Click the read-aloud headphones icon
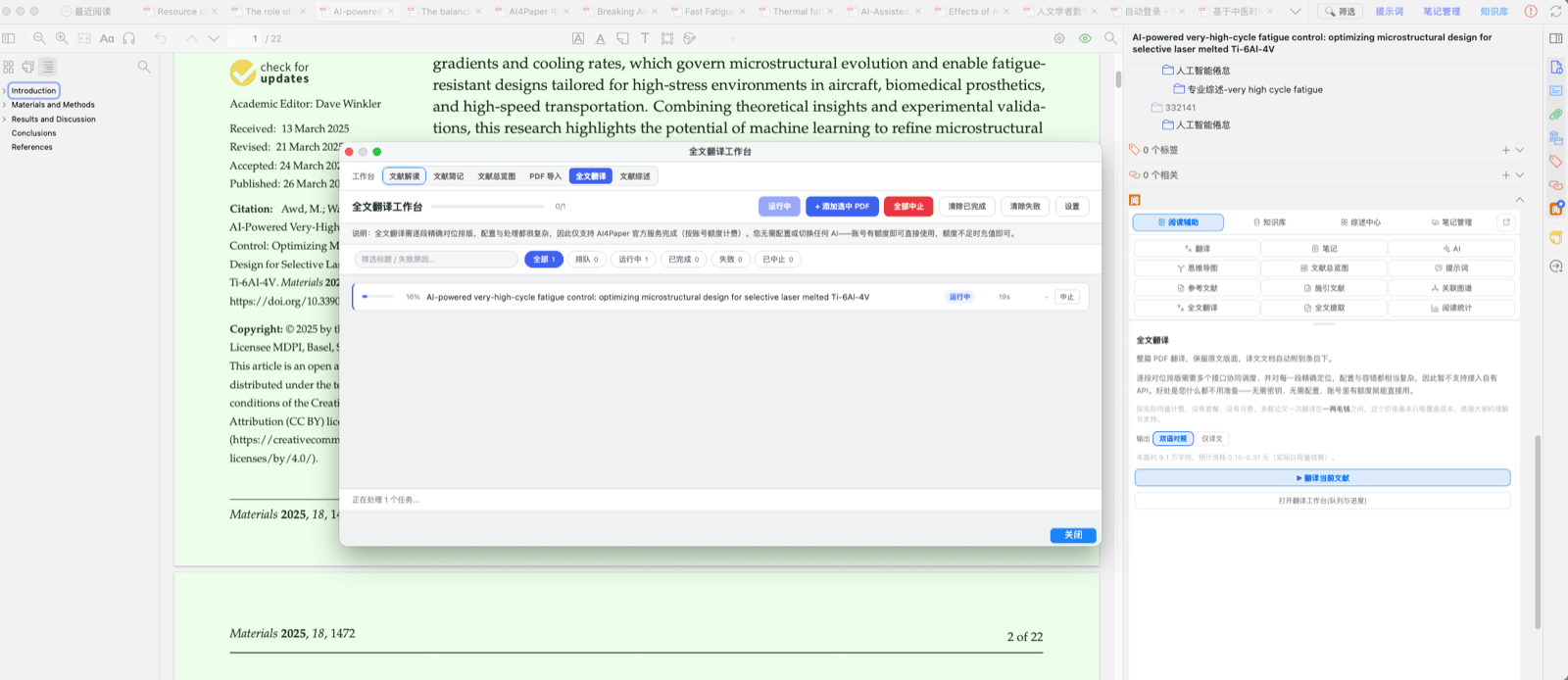The image size is (1568, 680). (x=129, y=38)
